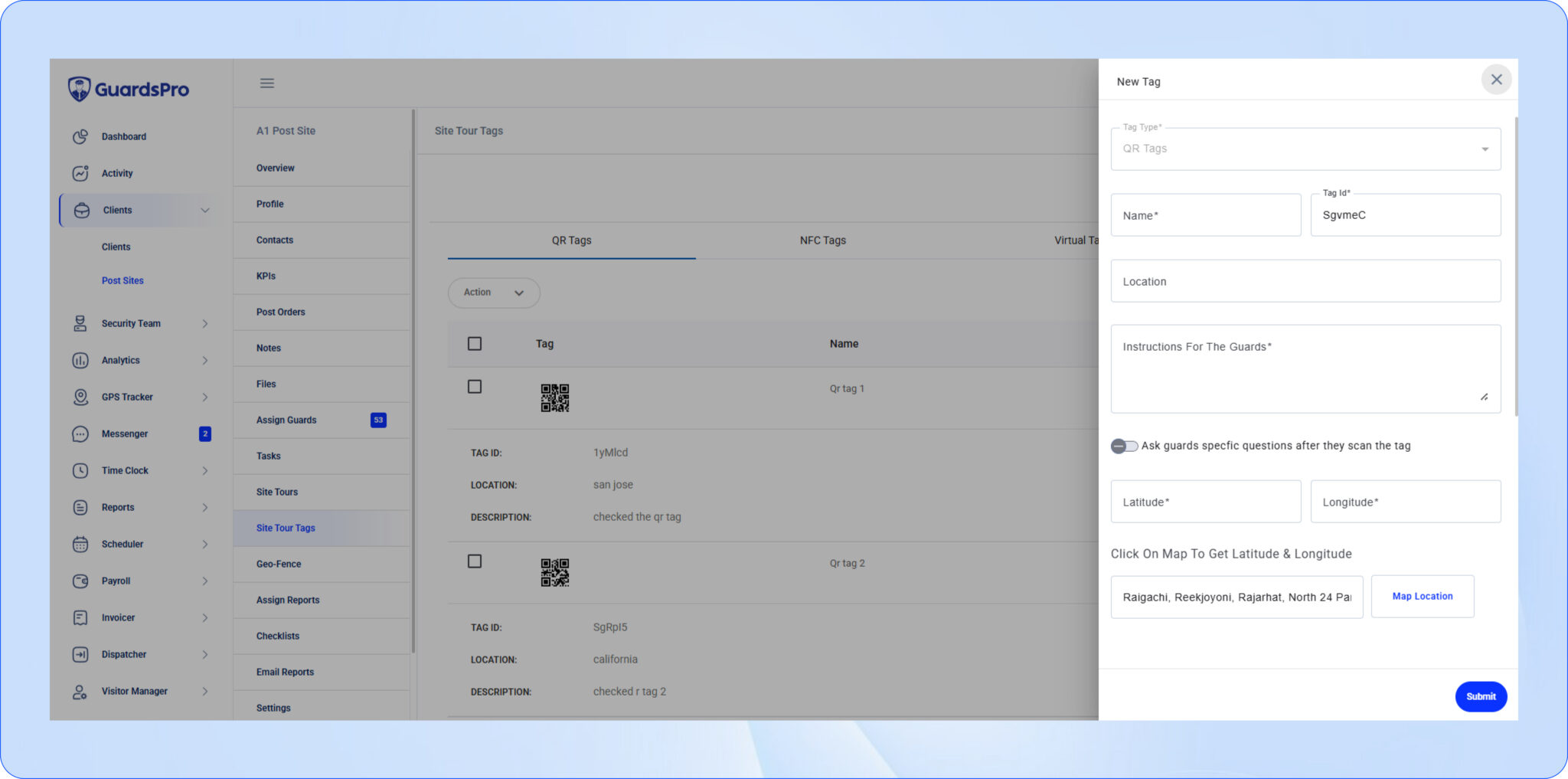This screenshot has height=779, width=1568.
Task: Switch to the NFC Tags tab
Action: click(x=822, y=241)
